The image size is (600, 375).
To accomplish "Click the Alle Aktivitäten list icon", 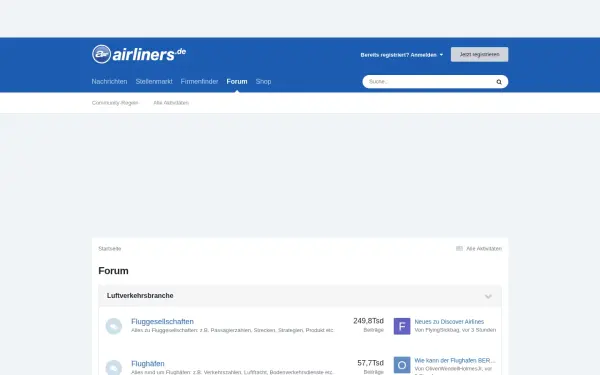I will [459, 248].
